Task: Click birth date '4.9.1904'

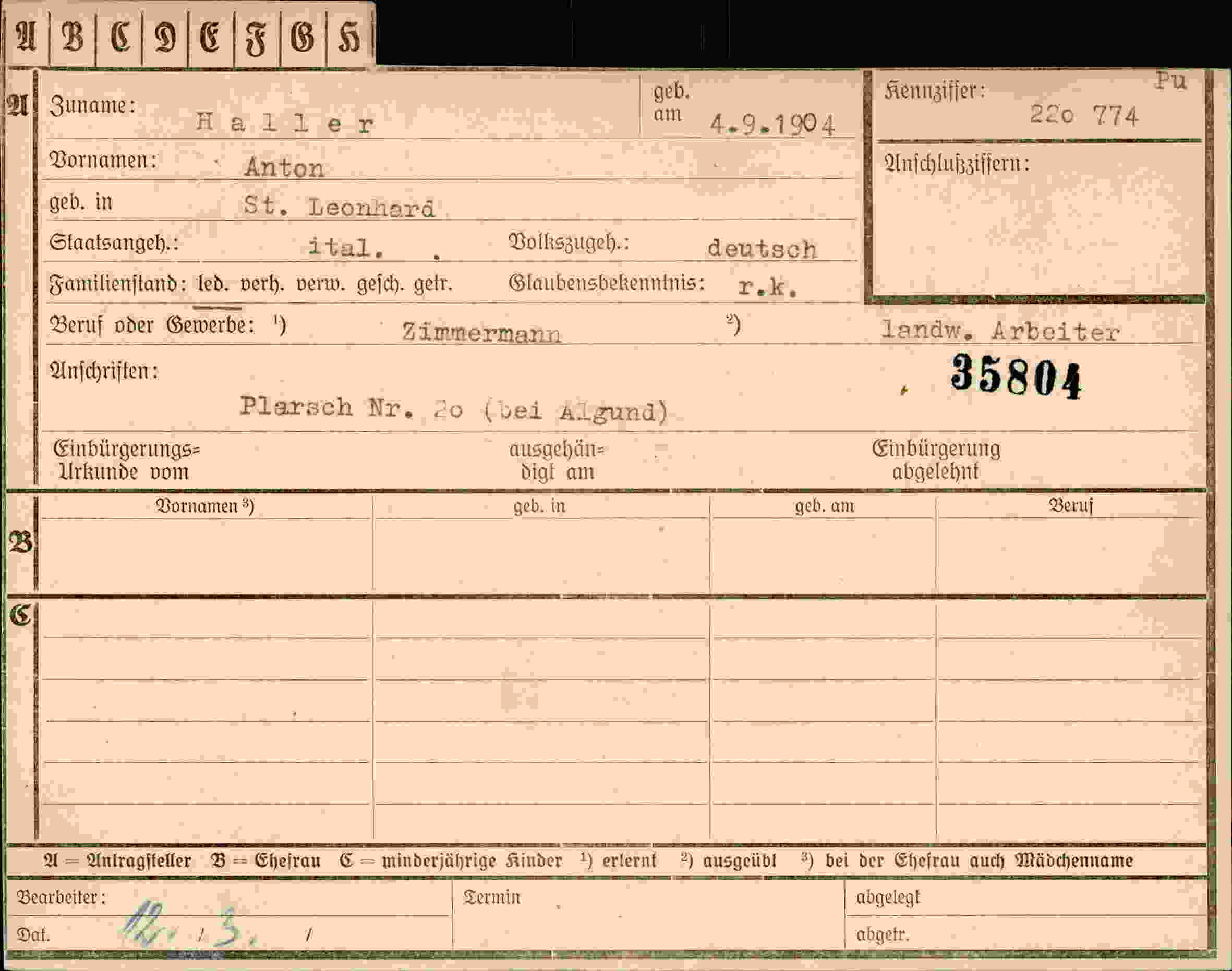Action: pyautogui.click(x=772, y=125)
